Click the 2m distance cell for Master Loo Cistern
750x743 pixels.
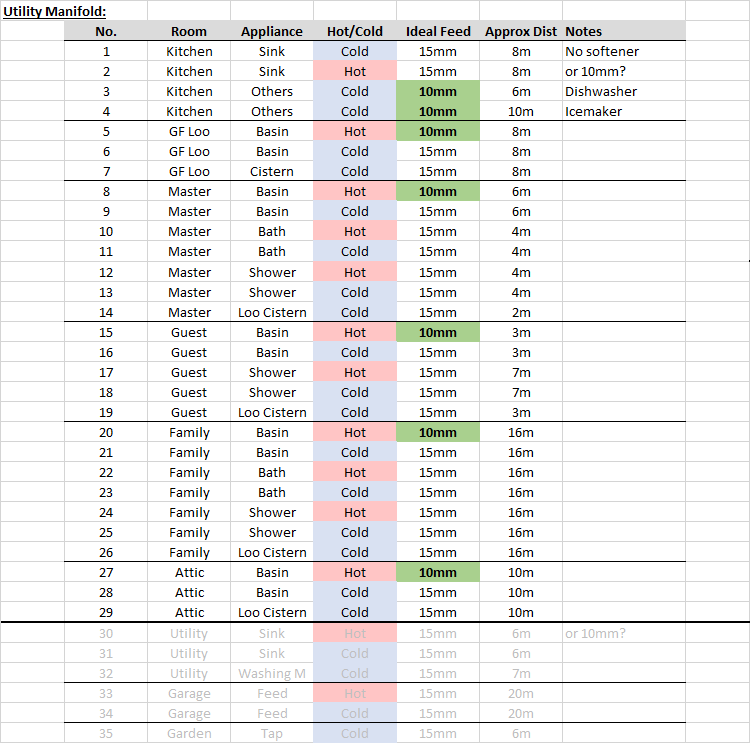pyautogui.click(x=520, y=312)
